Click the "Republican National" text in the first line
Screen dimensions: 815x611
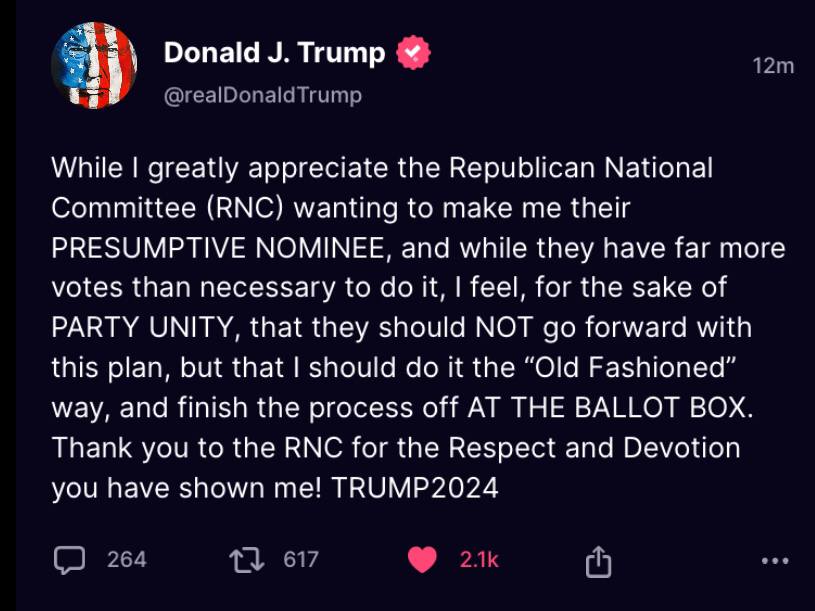click(580, 168)
